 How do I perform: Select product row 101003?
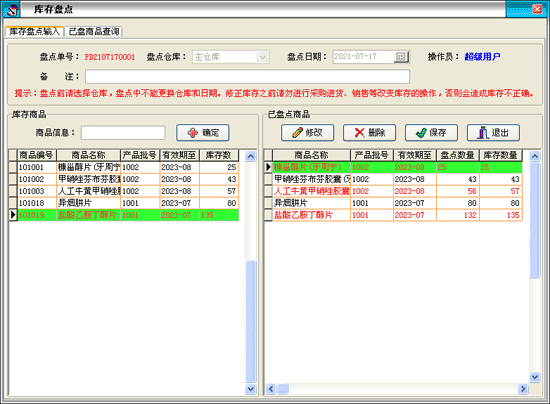click(128, 191)
